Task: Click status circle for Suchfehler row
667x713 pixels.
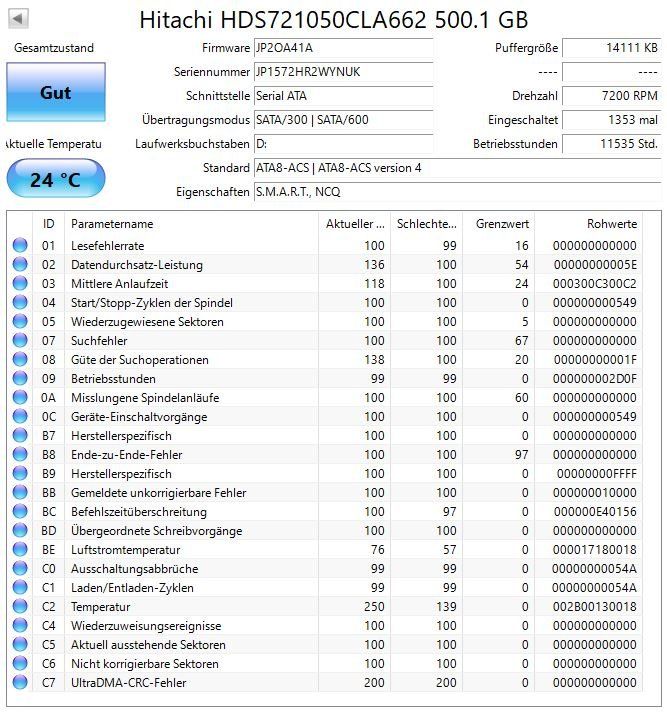Action: tap(20, 341)
